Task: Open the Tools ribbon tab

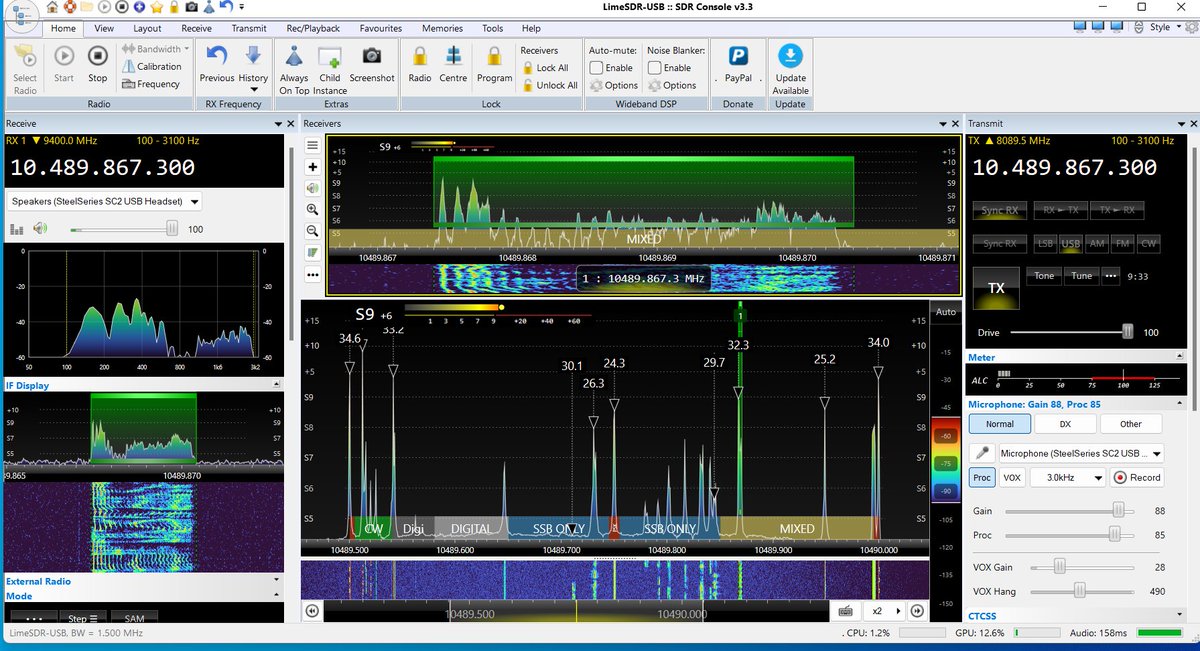Action: coord(492,29)
